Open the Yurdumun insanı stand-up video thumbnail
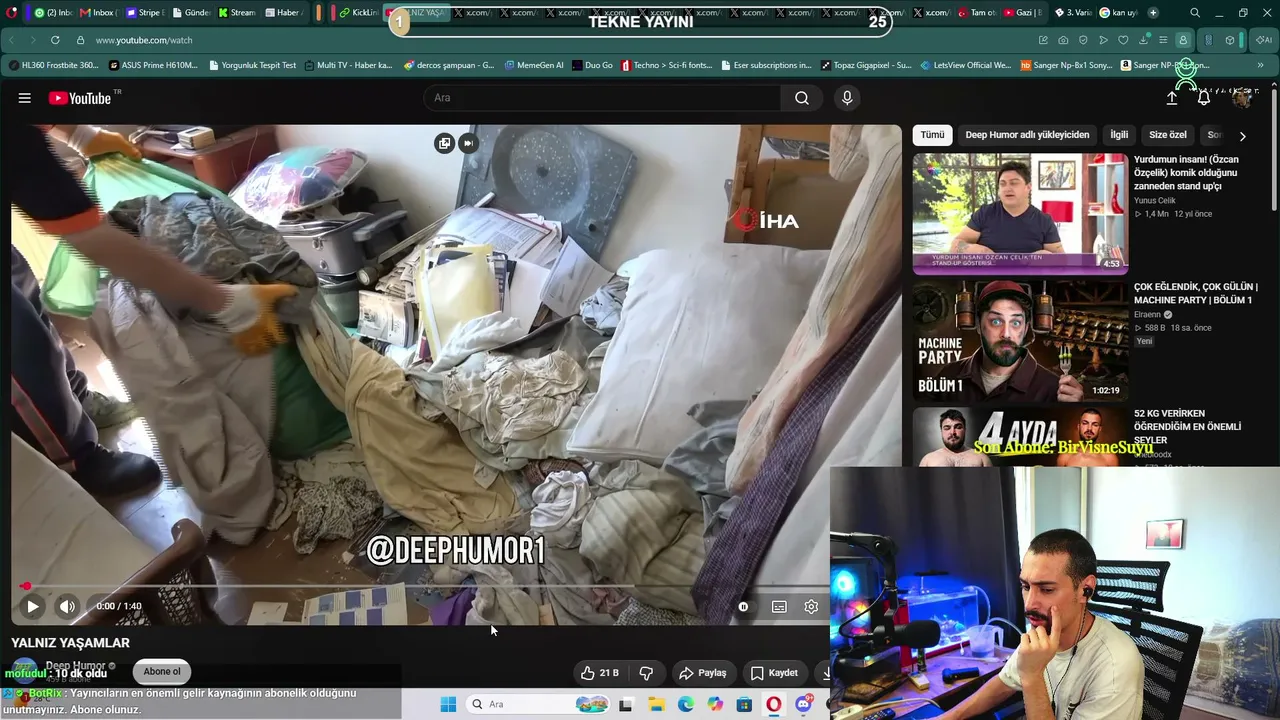The image size is (1280, 720). 1020,213
